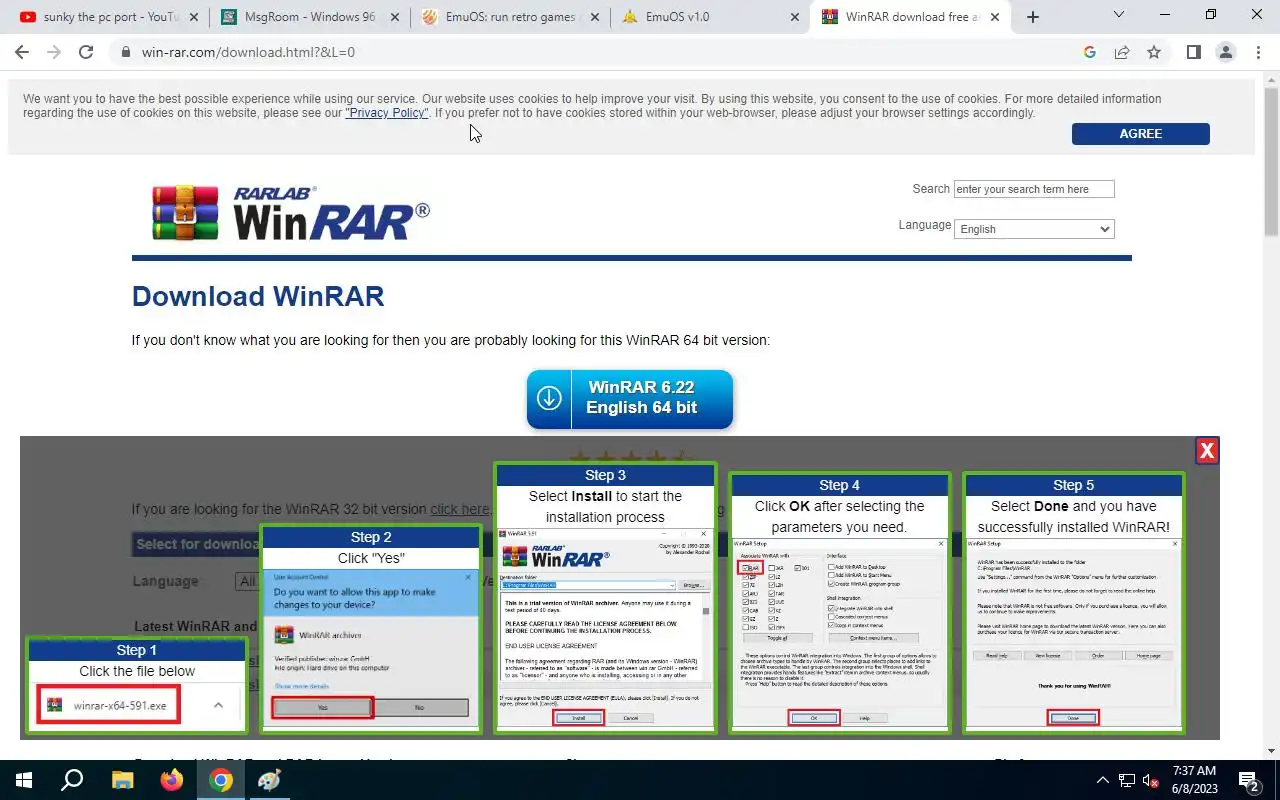
Task: Click the Step 5 Done screenshot thumbnail
Action: tap(1073, 603)
